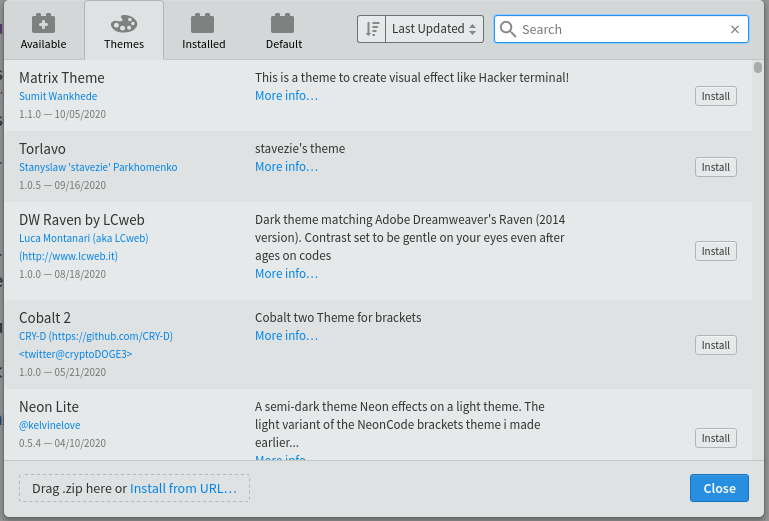Open @kelvinelove author link
Image resolution: width=769 pixels, height=521 pixels.
coord(50,425)
